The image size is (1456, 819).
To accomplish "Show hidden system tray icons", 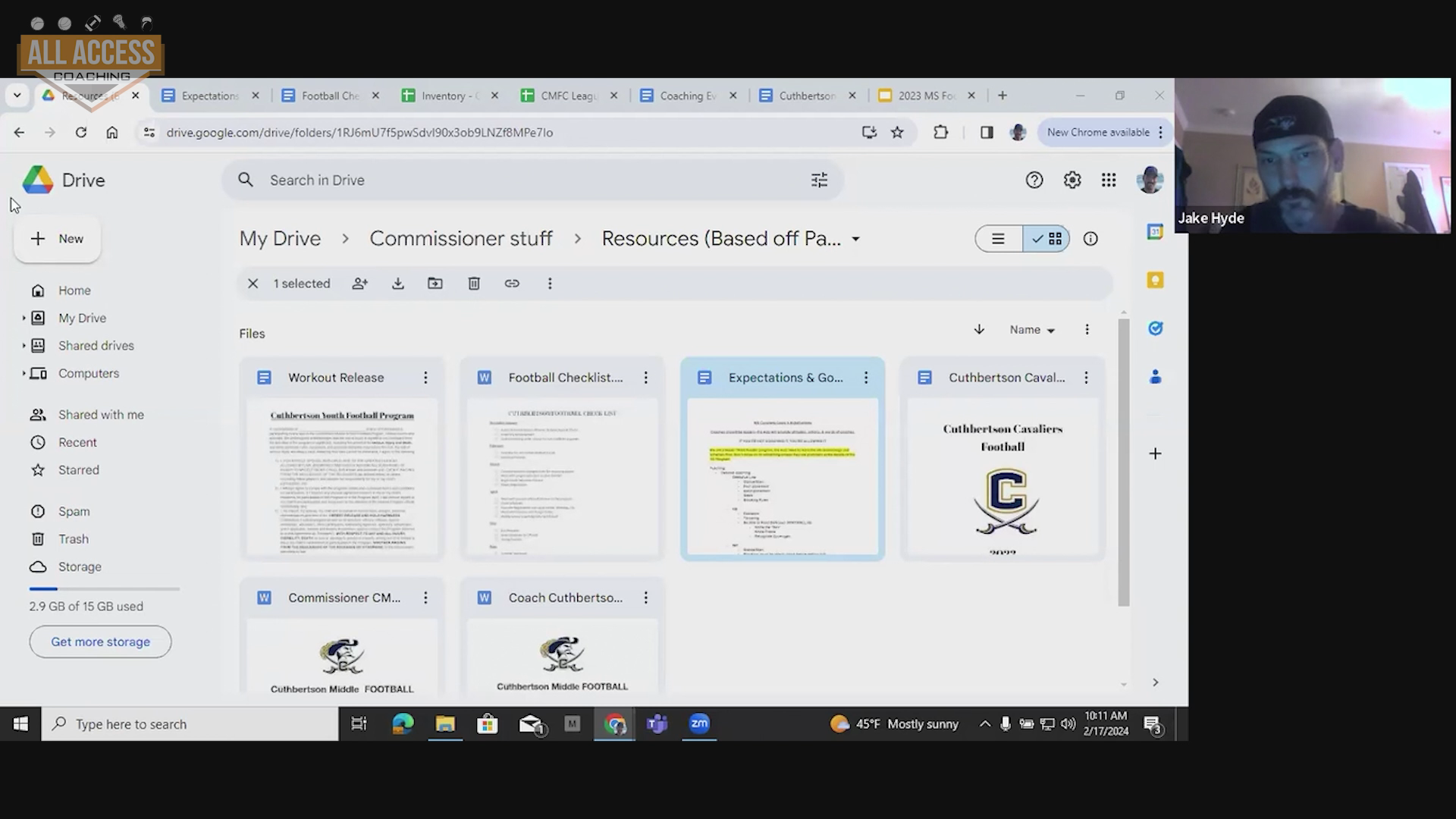I will (984, 724).
